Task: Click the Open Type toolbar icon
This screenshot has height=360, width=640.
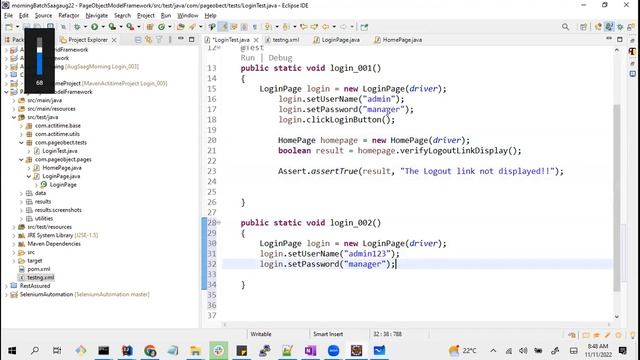Action: coord(180,27)
